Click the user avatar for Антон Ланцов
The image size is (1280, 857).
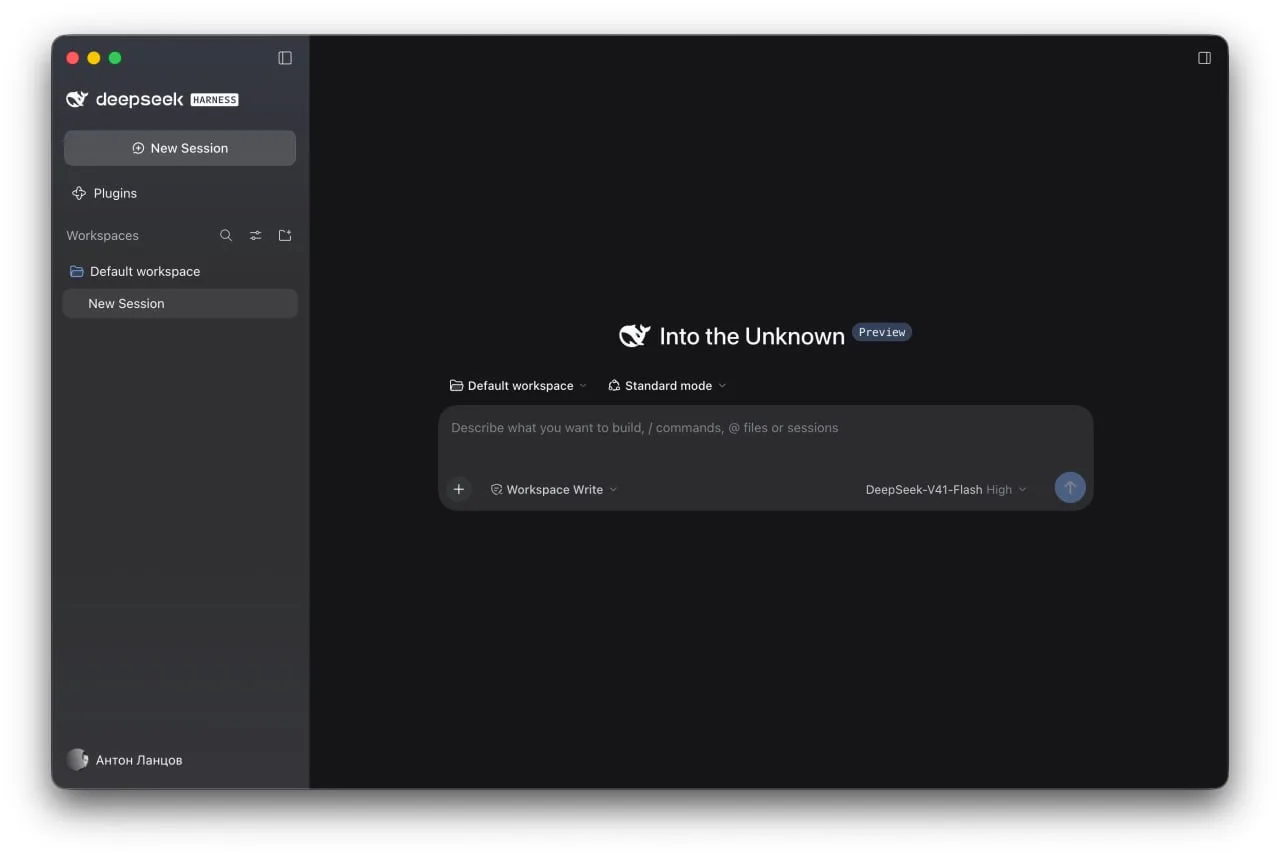coord(77,760)
